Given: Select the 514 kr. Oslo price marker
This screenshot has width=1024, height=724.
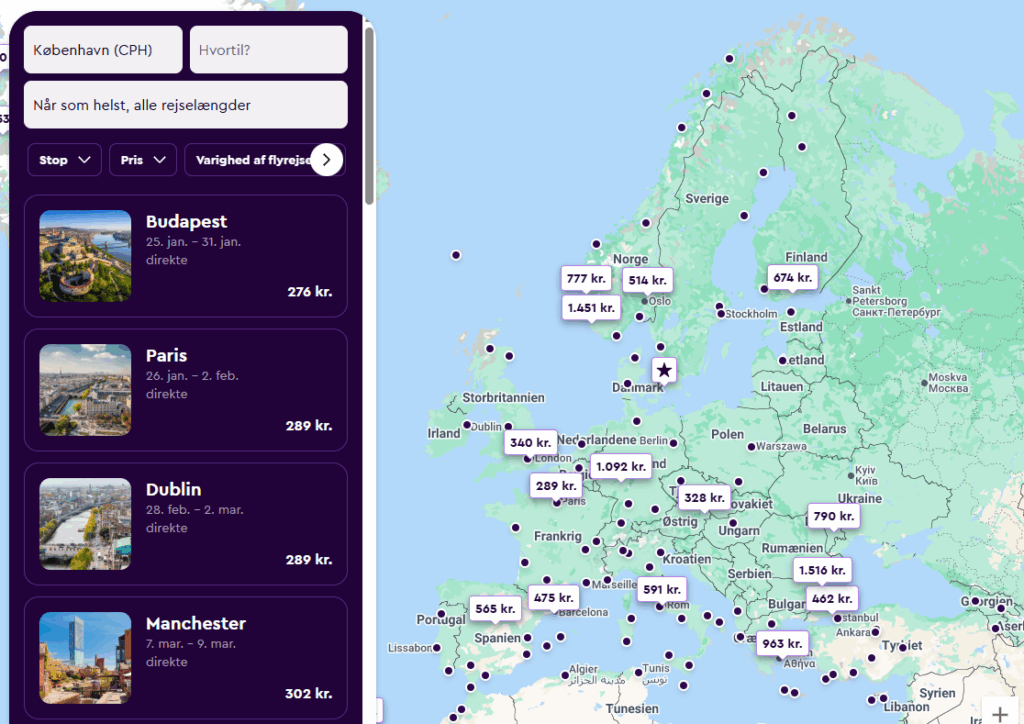Looking at the screenshot, I should [646, 280].
